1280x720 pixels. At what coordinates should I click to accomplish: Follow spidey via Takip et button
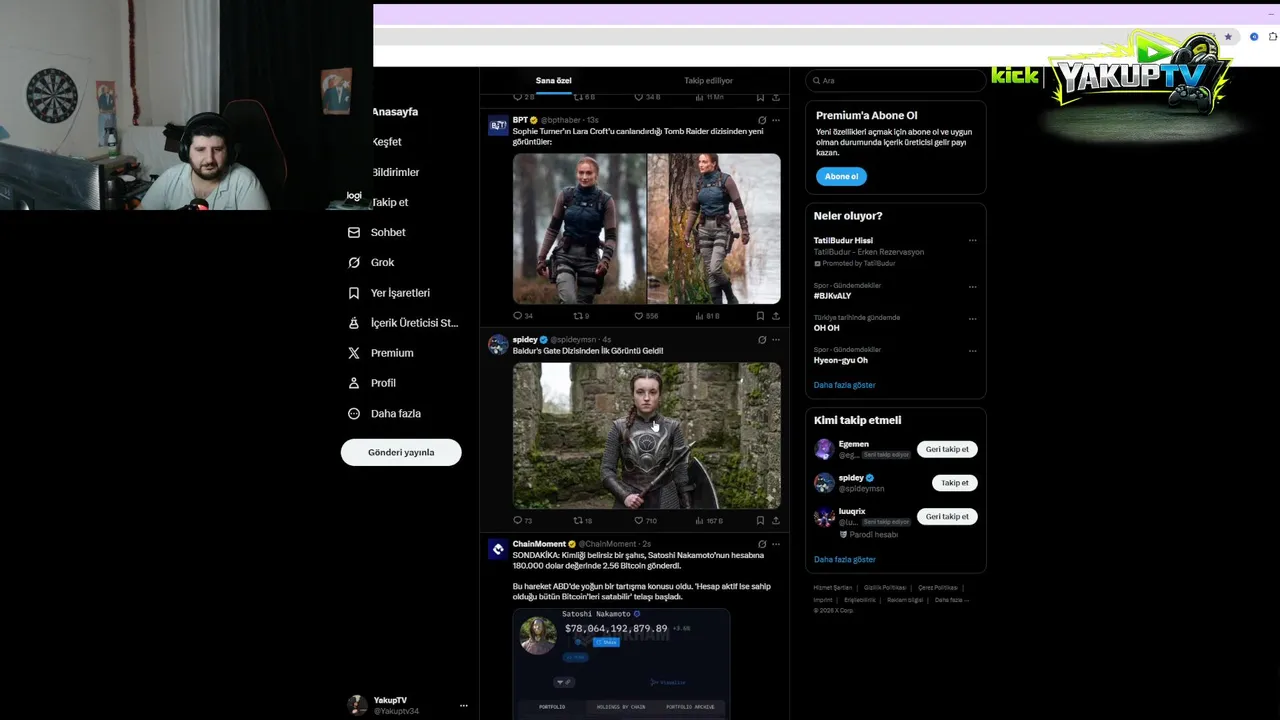coord(955,483)
